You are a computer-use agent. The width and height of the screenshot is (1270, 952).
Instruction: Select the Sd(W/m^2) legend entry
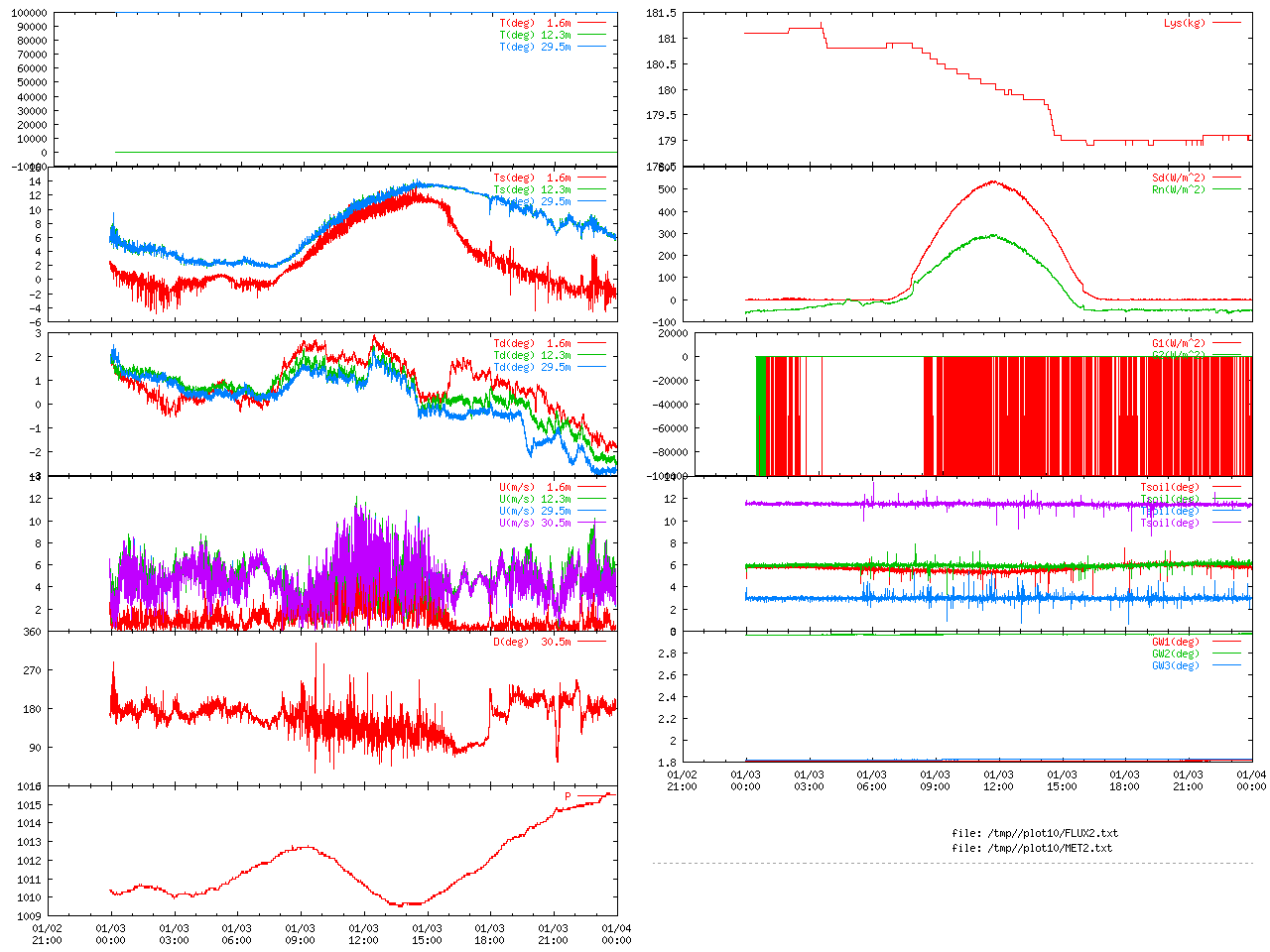pos(1179,178)
